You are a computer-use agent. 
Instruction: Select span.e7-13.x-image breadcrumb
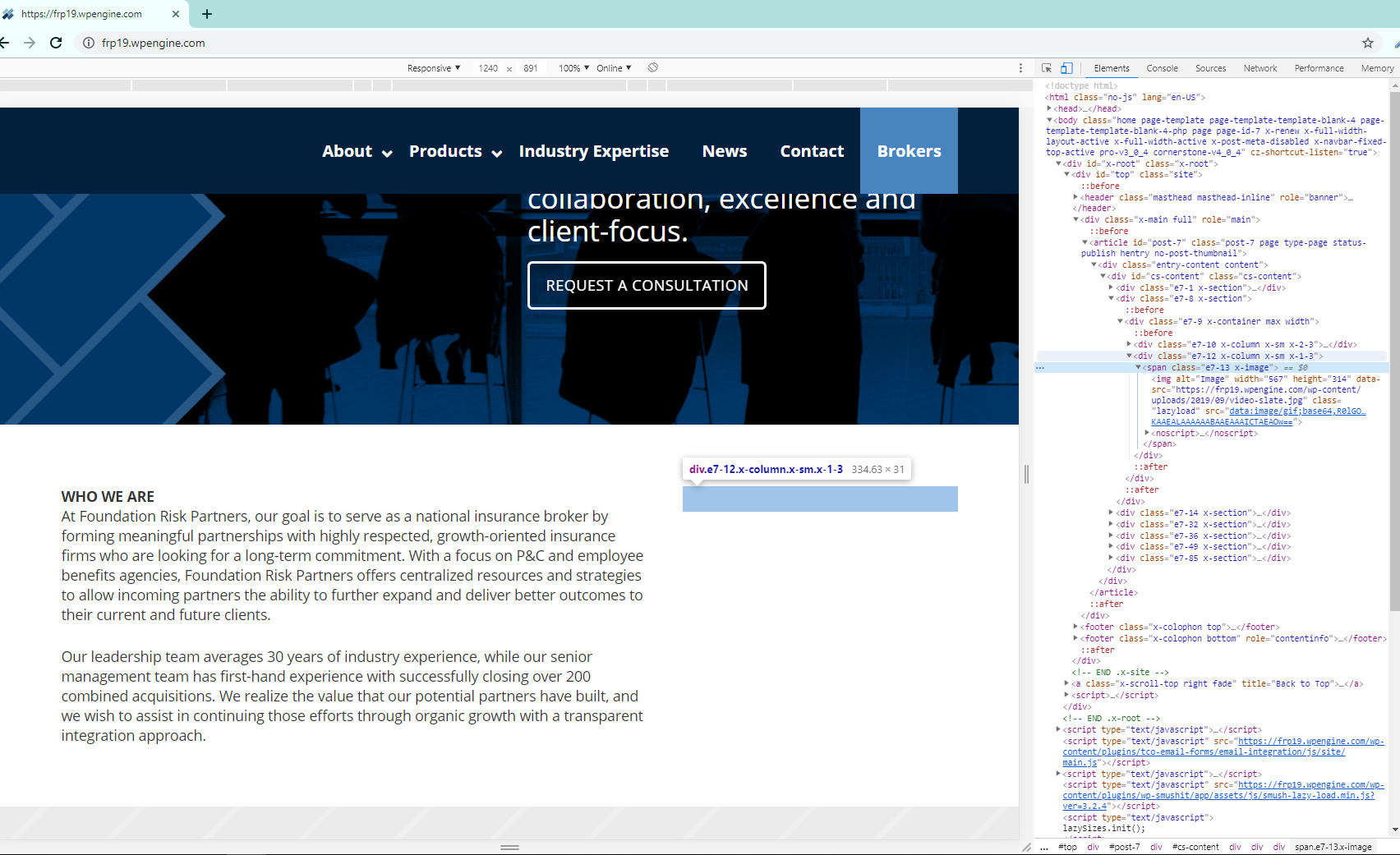click(x=1333, y=847)
